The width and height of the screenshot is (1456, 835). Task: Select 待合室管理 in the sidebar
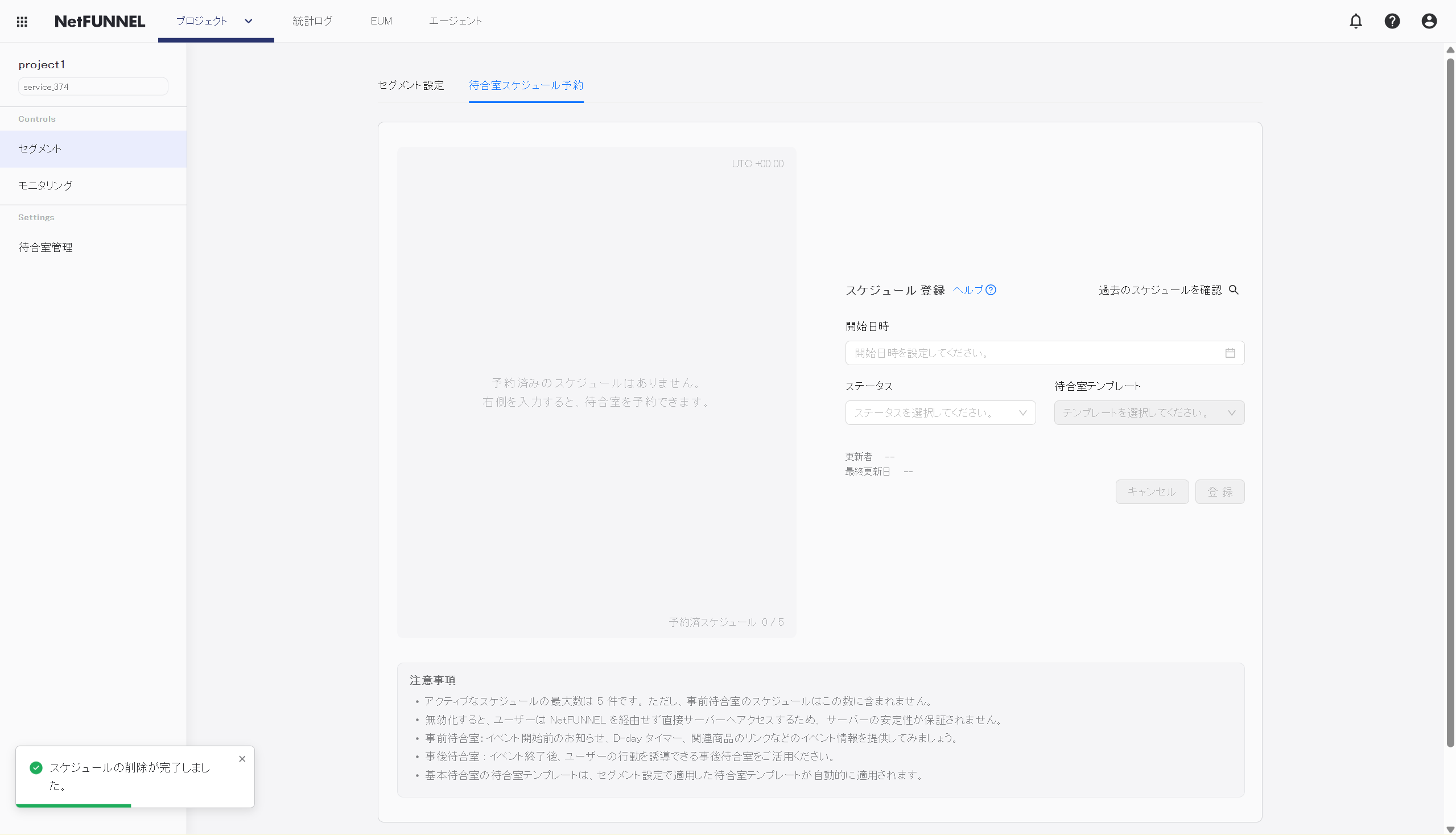pos(46,247)
